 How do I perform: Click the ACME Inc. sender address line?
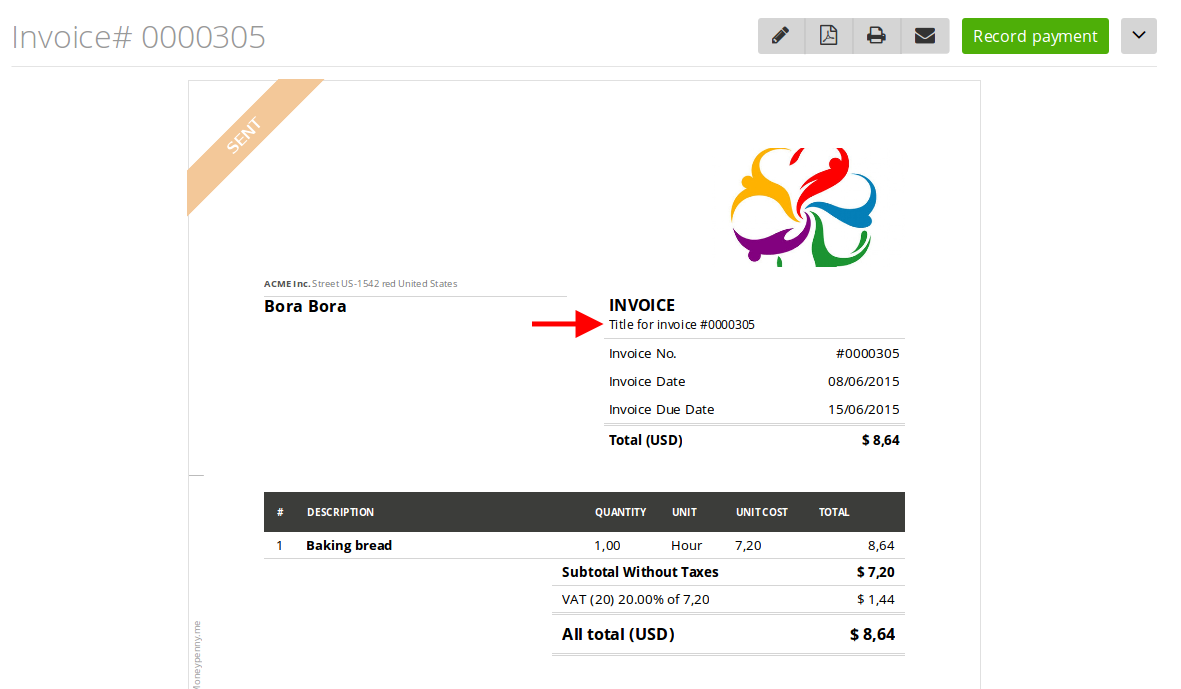[x=361, y=284]
